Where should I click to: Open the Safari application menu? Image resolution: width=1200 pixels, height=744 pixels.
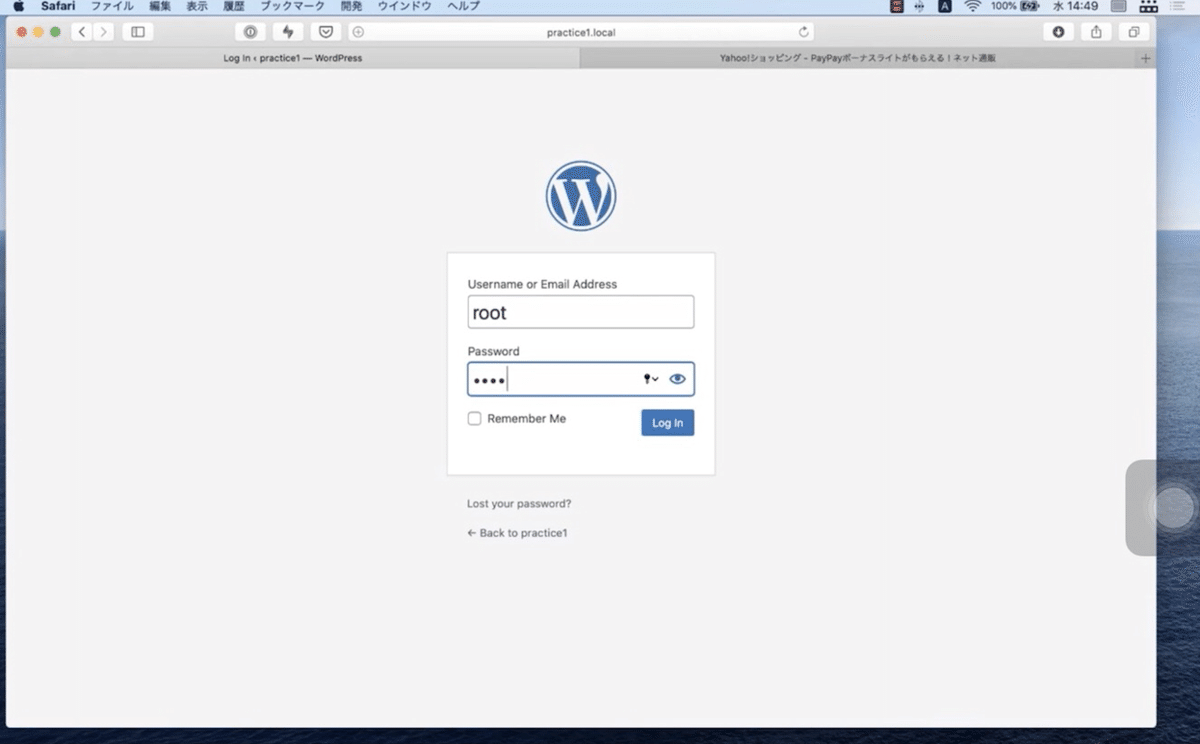pyautogui.click(x=58, y=6)
